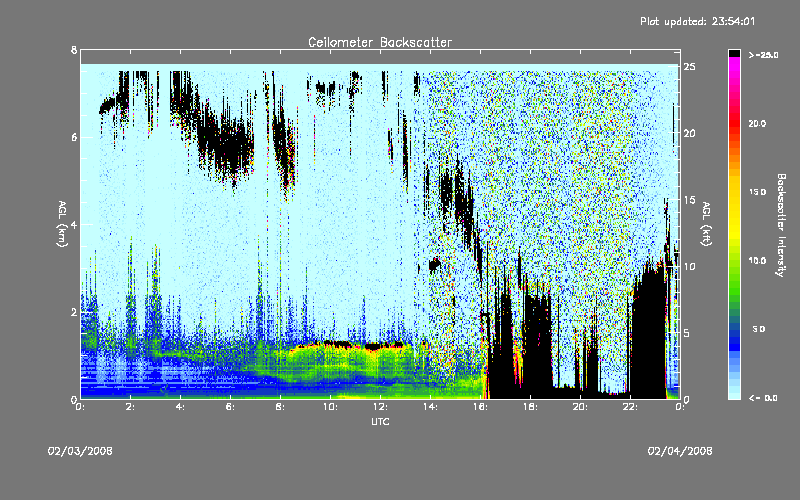Click the black cloud layer at 11 UTC
The width and height of the screenshot is (800, 500).
(x=355, y=345)
